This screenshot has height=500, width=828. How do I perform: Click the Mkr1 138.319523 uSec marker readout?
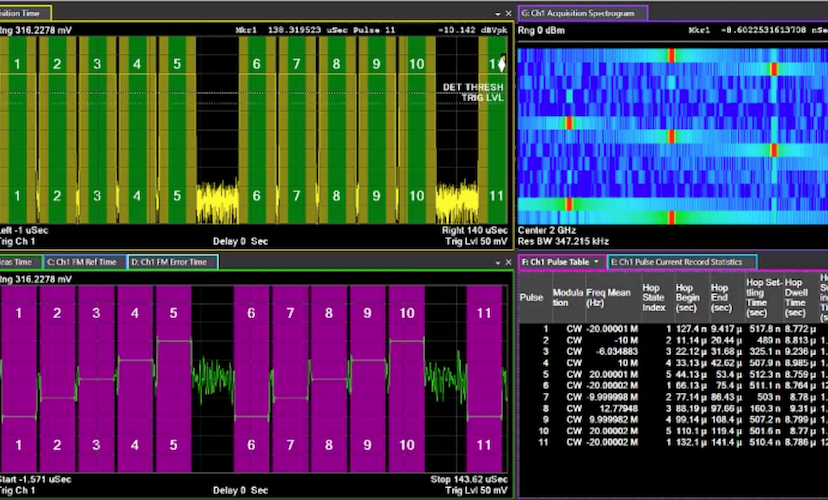(x=315, y=30)
